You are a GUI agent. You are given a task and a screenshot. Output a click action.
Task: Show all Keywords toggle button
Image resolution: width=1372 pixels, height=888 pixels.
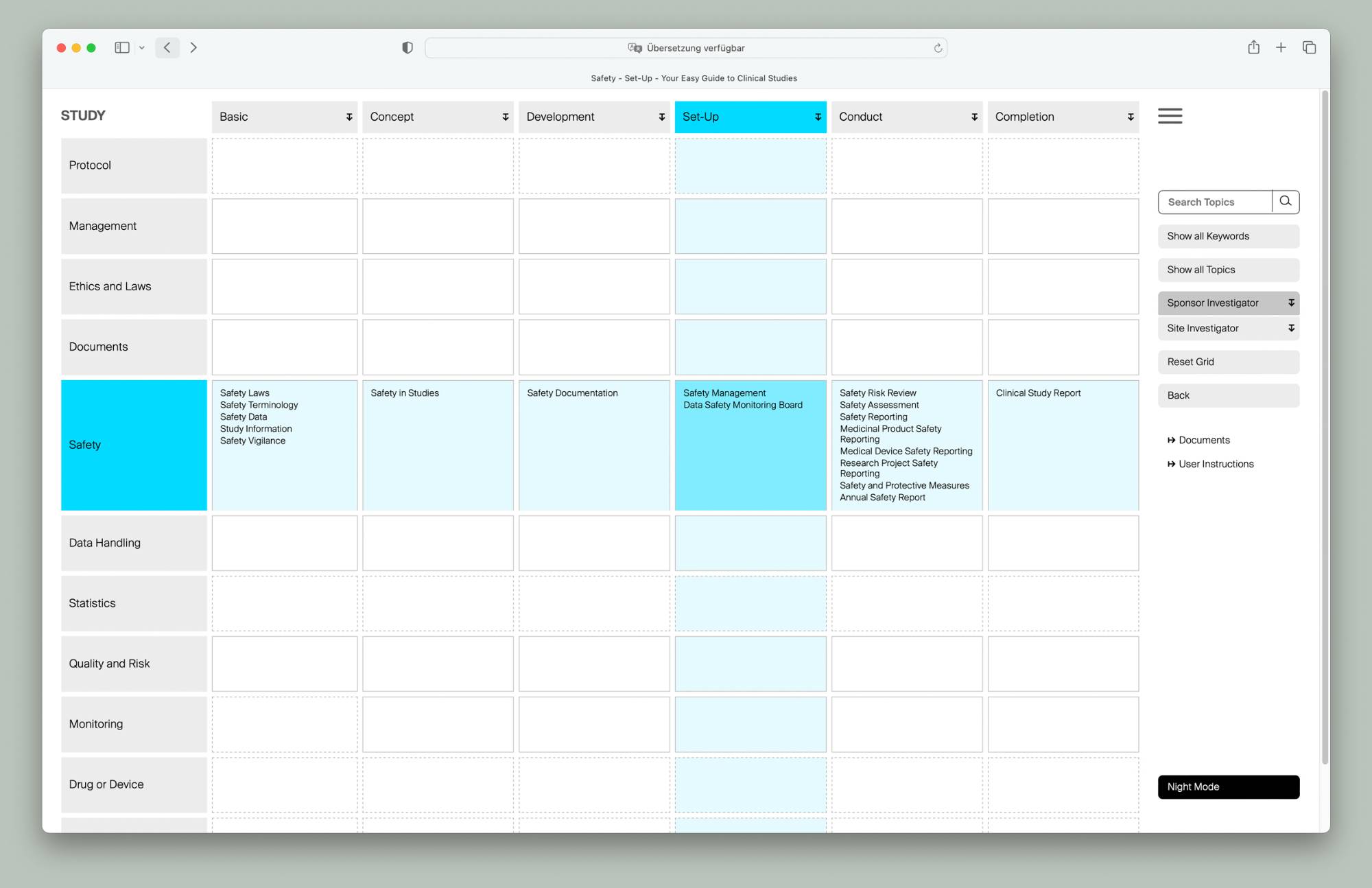(1228, 235)
